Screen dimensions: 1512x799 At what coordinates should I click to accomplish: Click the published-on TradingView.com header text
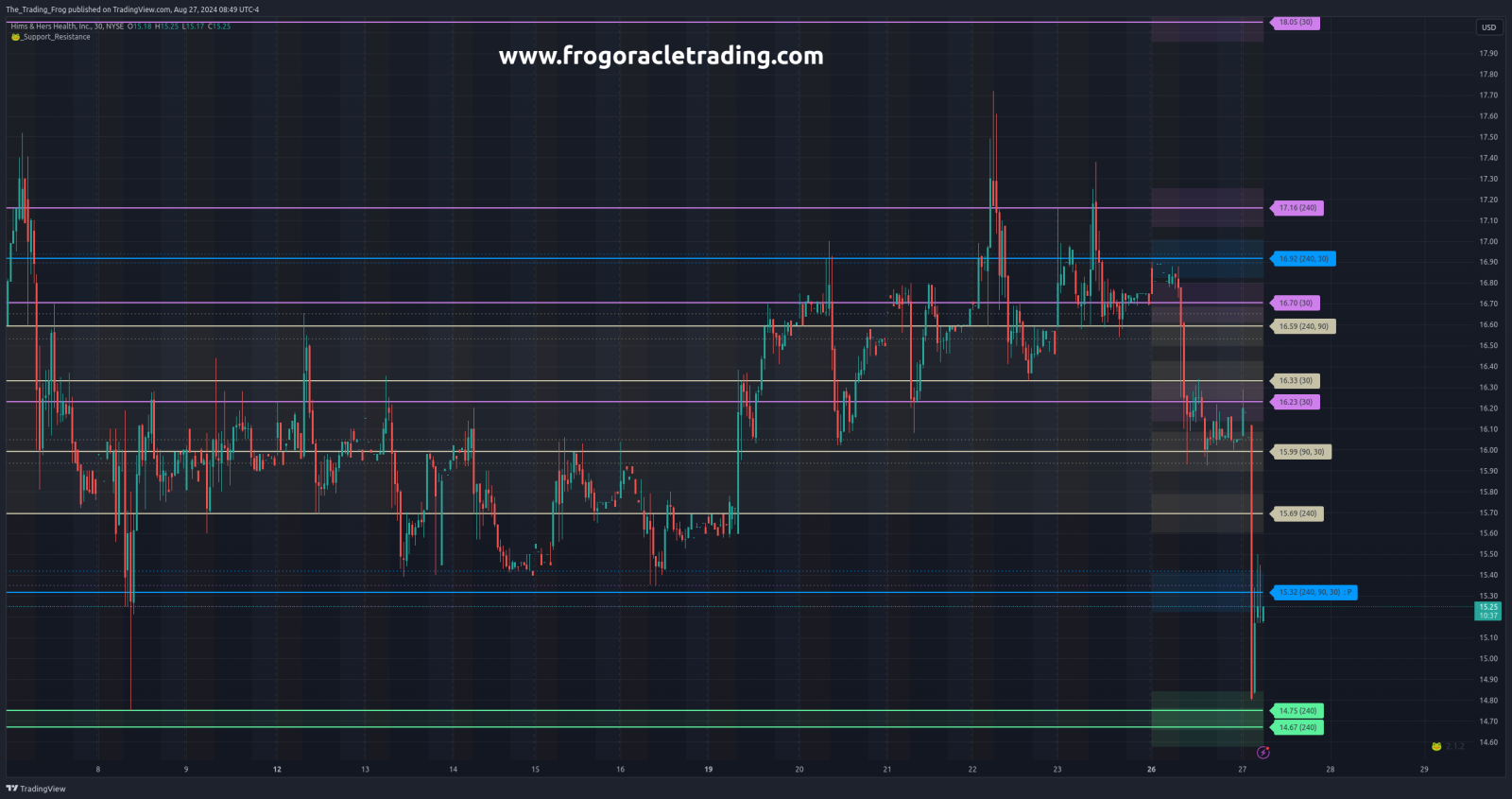tap(132, 9)
